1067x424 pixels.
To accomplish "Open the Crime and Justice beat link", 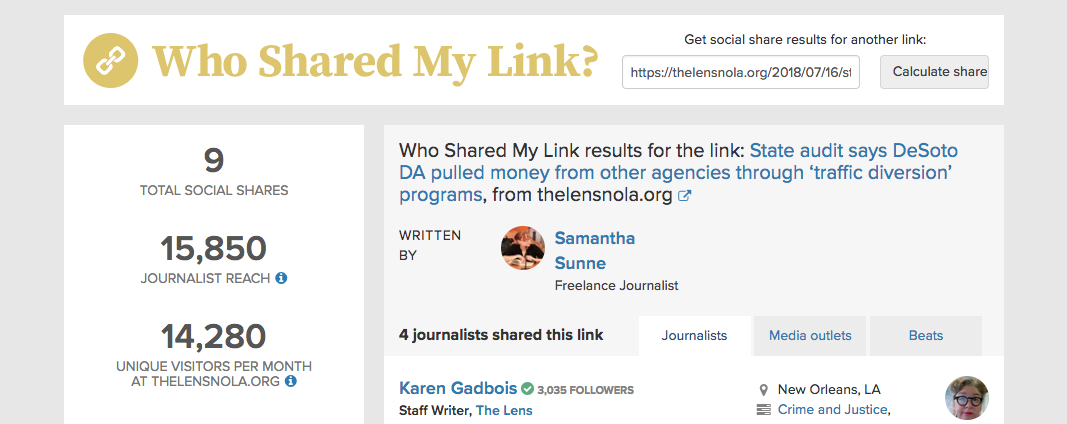I will 834,410.
